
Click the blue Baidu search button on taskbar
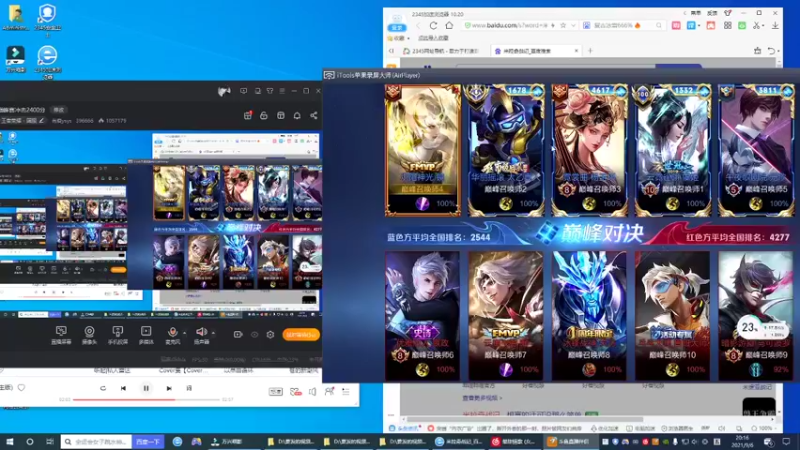[148, 442]
